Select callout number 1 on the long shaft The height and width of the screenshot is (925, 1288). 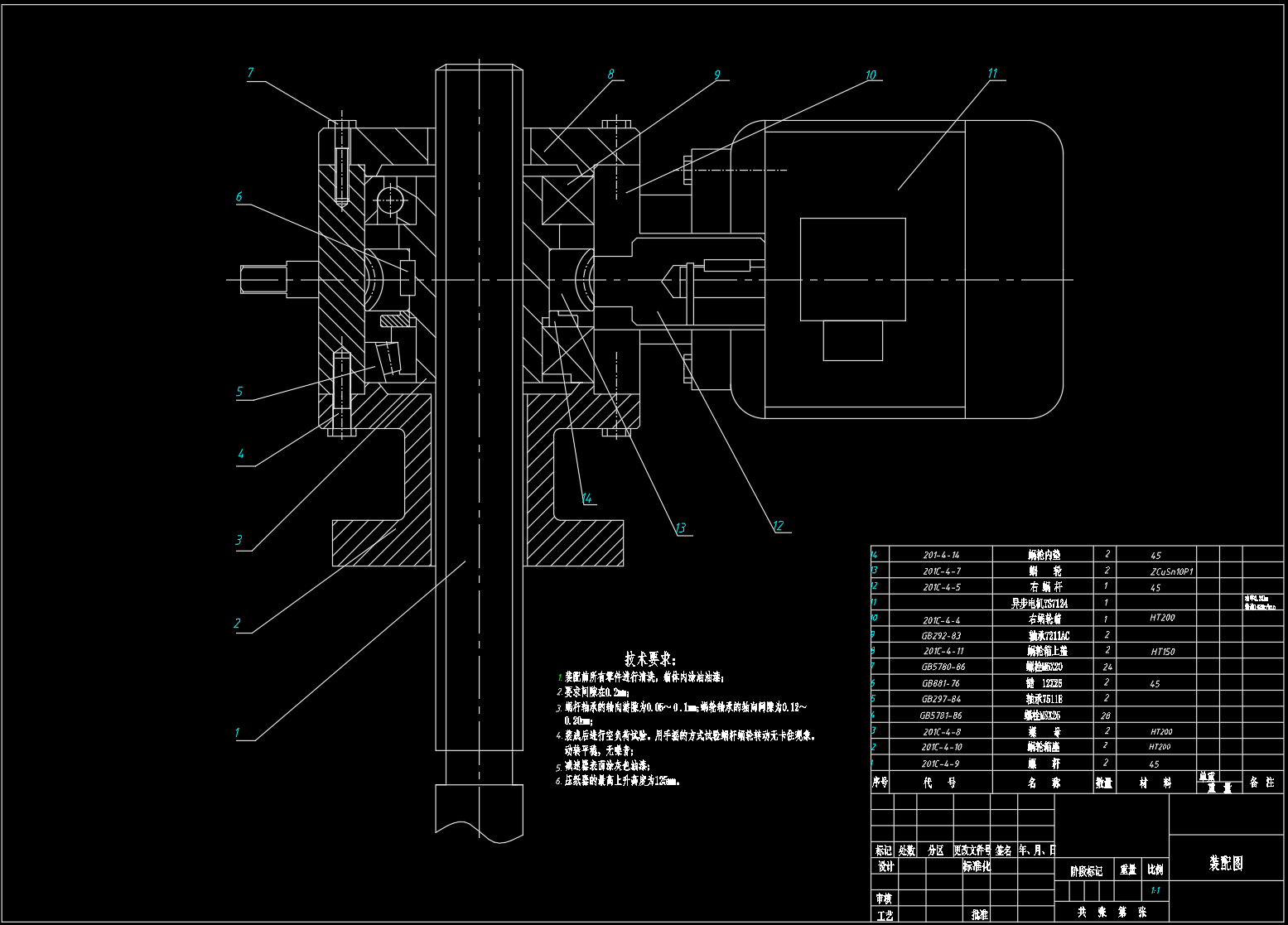point(239,734)
